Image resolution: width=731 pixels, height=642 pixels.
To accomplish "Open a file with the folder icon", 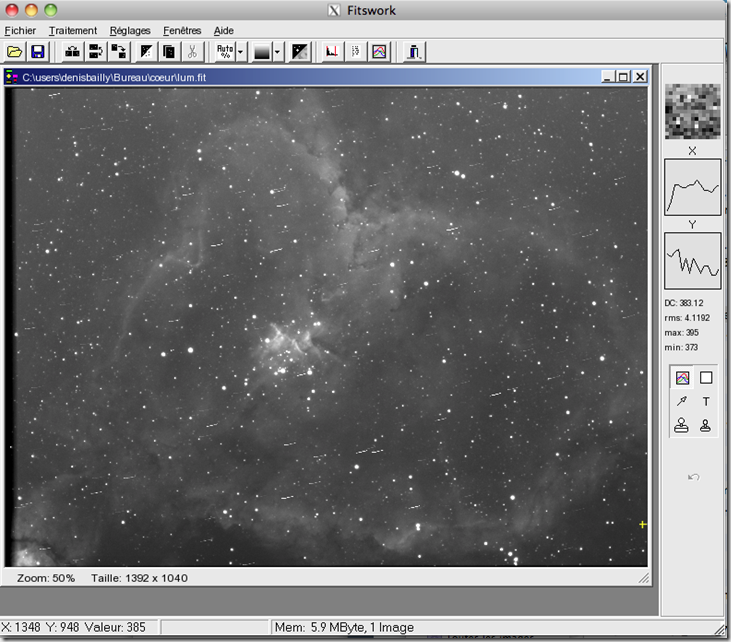I will 14,51.
